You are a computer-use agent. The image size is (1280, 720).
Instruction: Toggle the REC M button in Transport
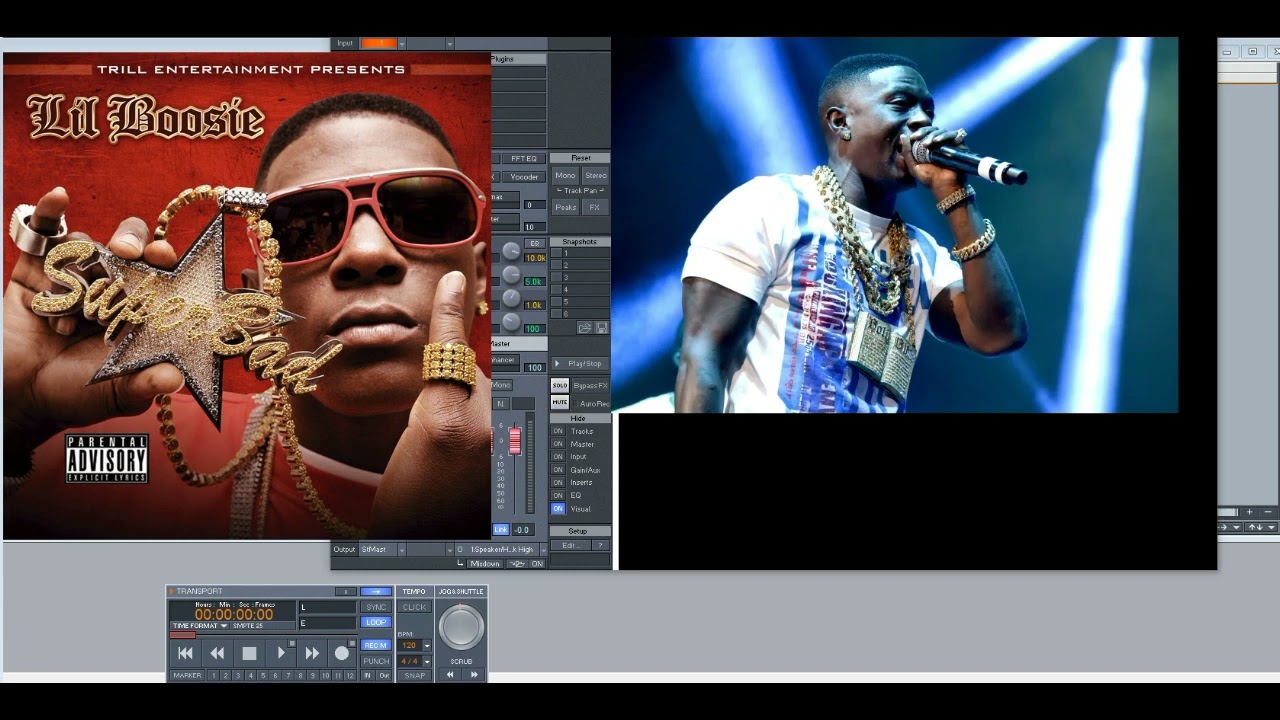pos(376,646)
